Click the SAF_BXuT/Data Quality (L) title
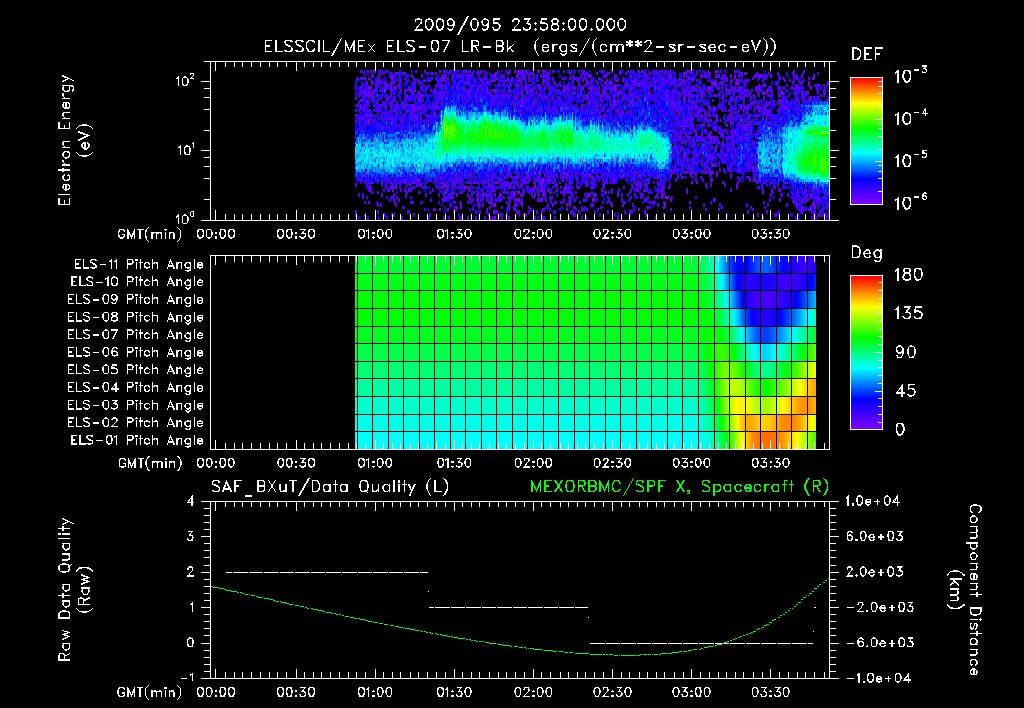 [330, 487]
